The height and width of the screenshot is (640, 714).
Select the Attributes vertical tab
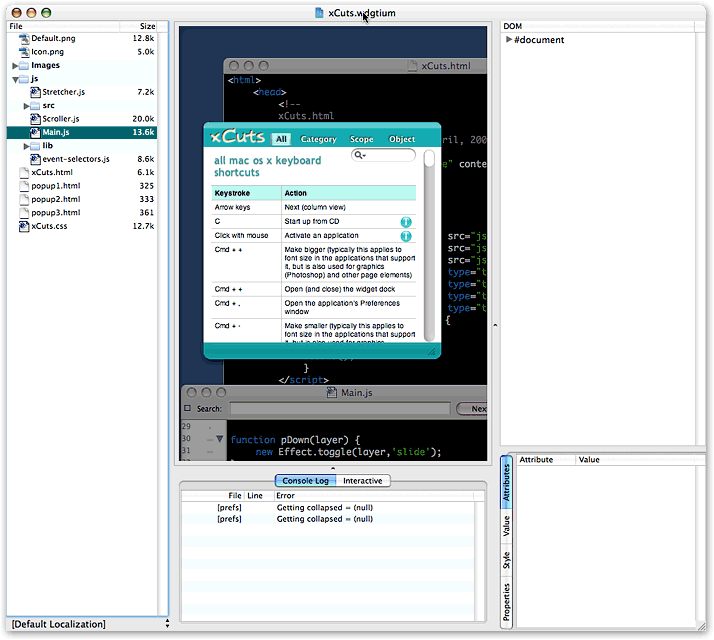[x=506, y=482]
